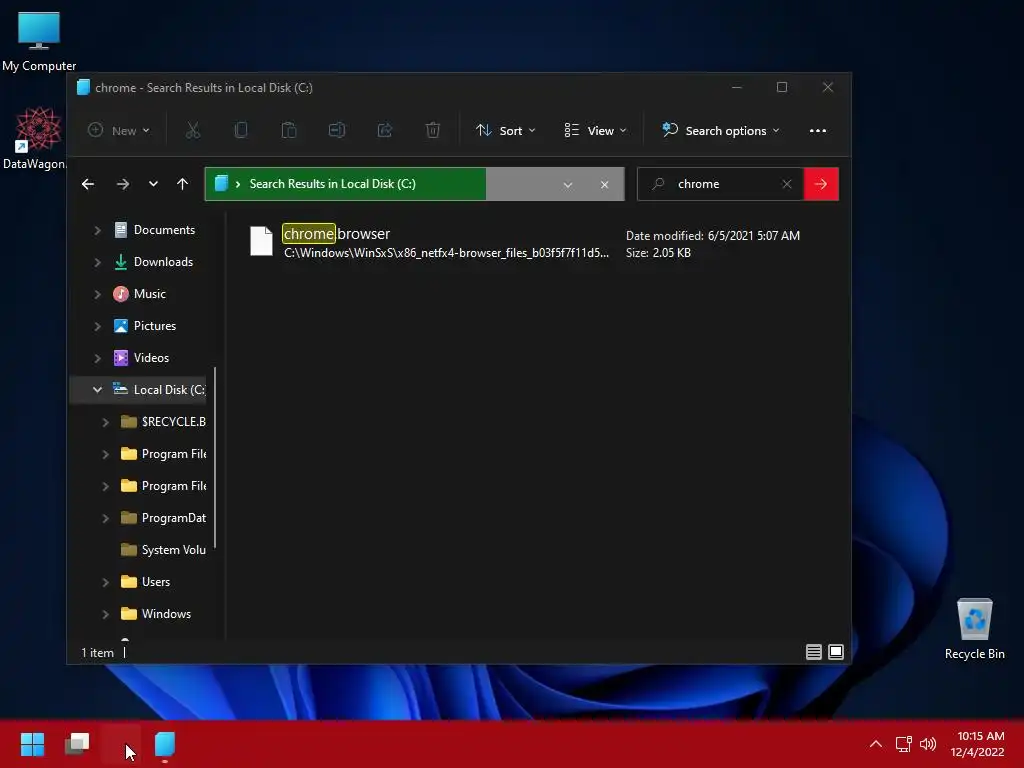Open the View layout menu
This screenshot has width=1024, height=768.
click(595, 131)
